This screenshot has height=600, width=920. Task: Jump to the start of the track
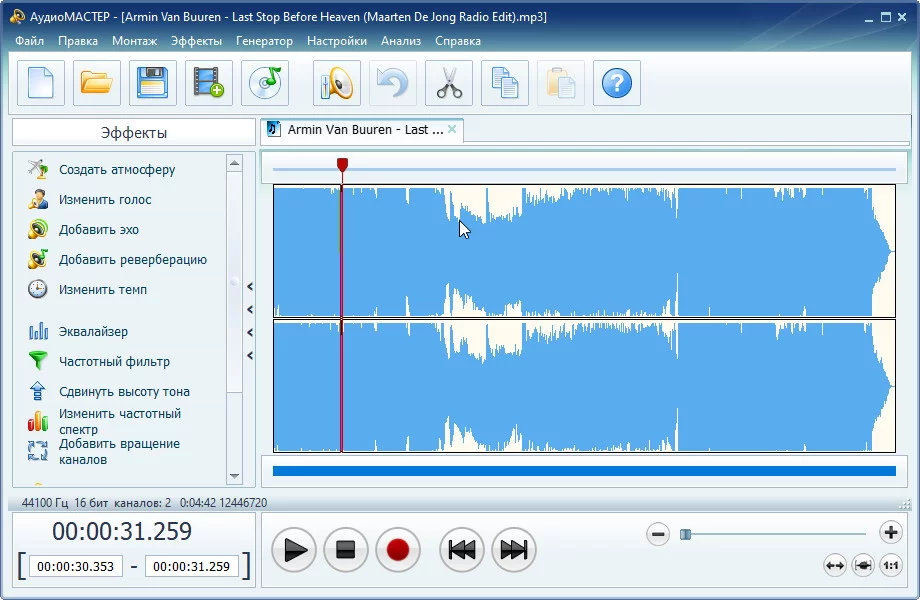tap(461, 550)
